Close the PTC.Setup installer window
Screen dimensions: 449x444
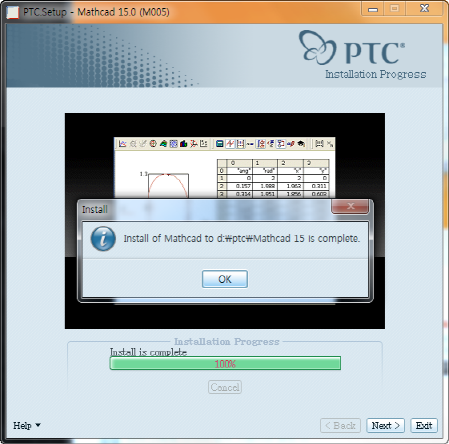click(424, 9)
